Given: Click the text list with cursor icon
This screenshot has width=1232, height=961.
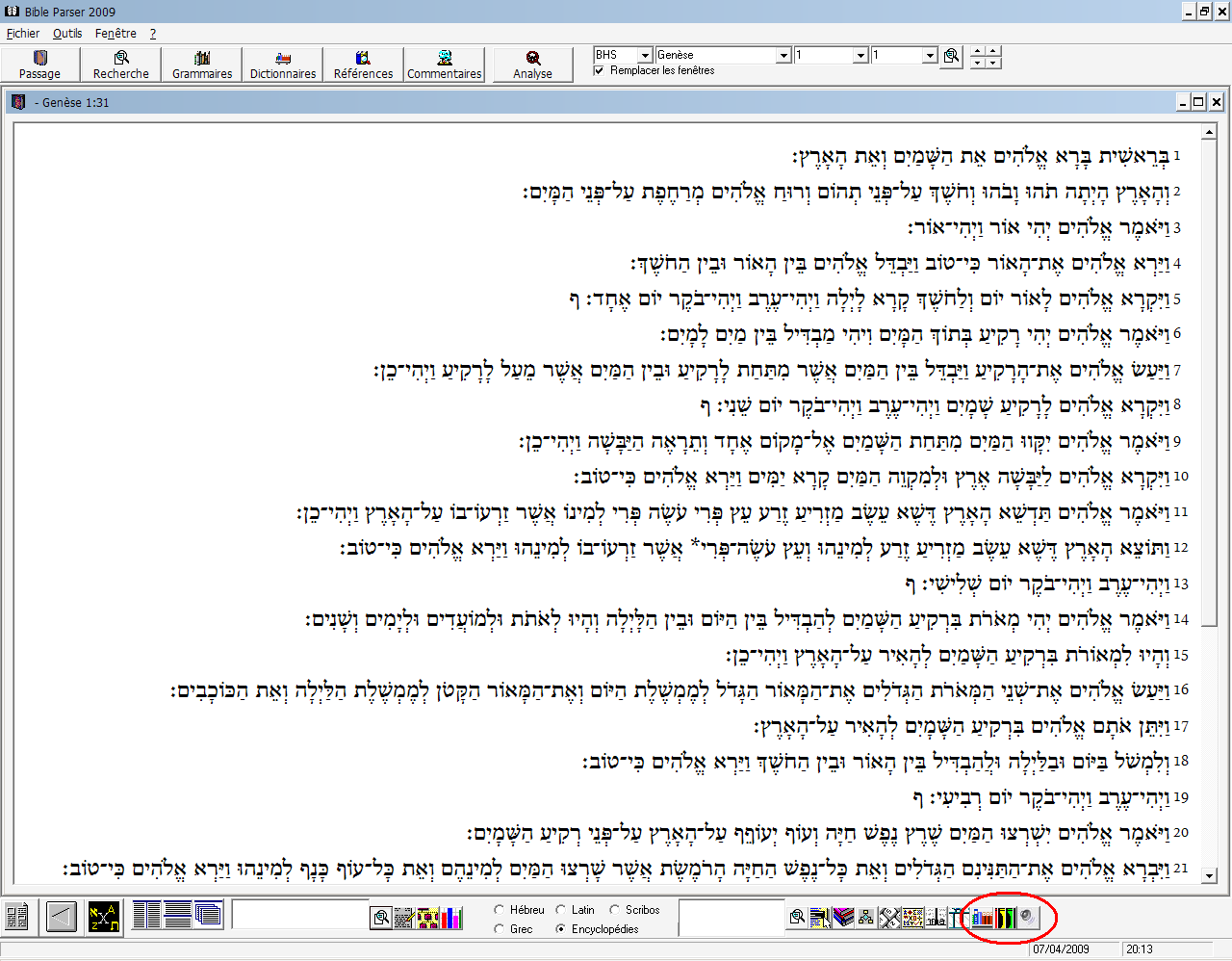Looking at the screenshot, I should click(820, 918).
